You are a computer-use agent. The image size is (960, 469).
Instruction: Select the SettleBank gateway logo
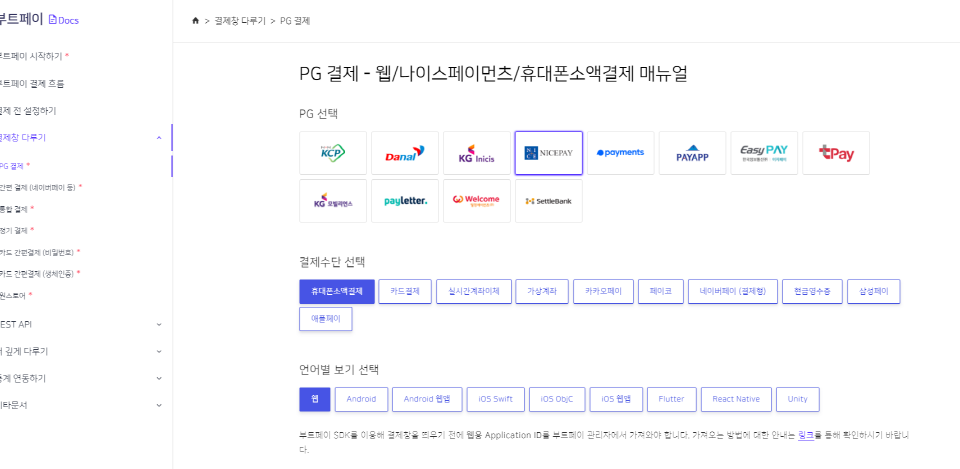(549, 201)
